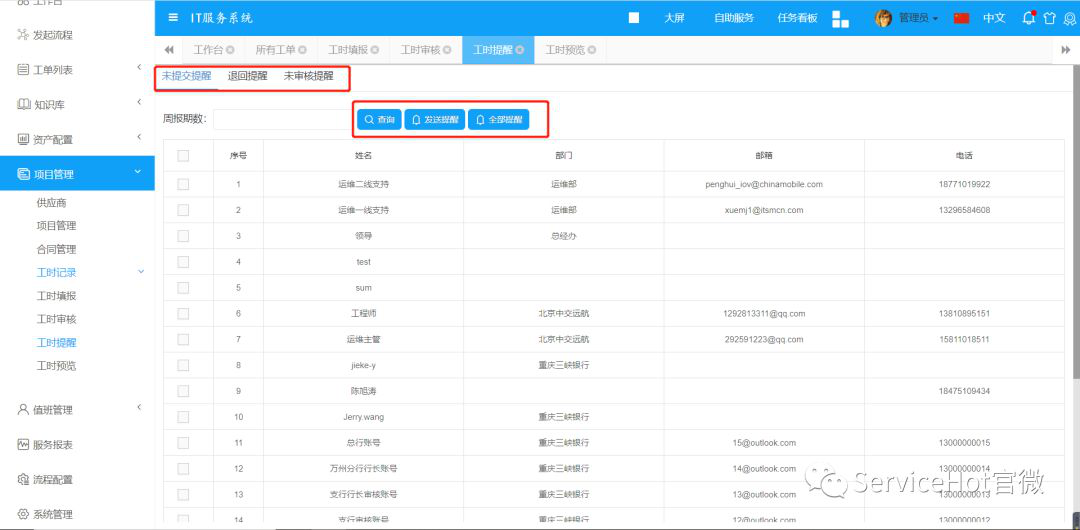The image size is (1080, 530).
Task: Open the grid layout icon after 任务看板
Action: click(x=840, y=19)
